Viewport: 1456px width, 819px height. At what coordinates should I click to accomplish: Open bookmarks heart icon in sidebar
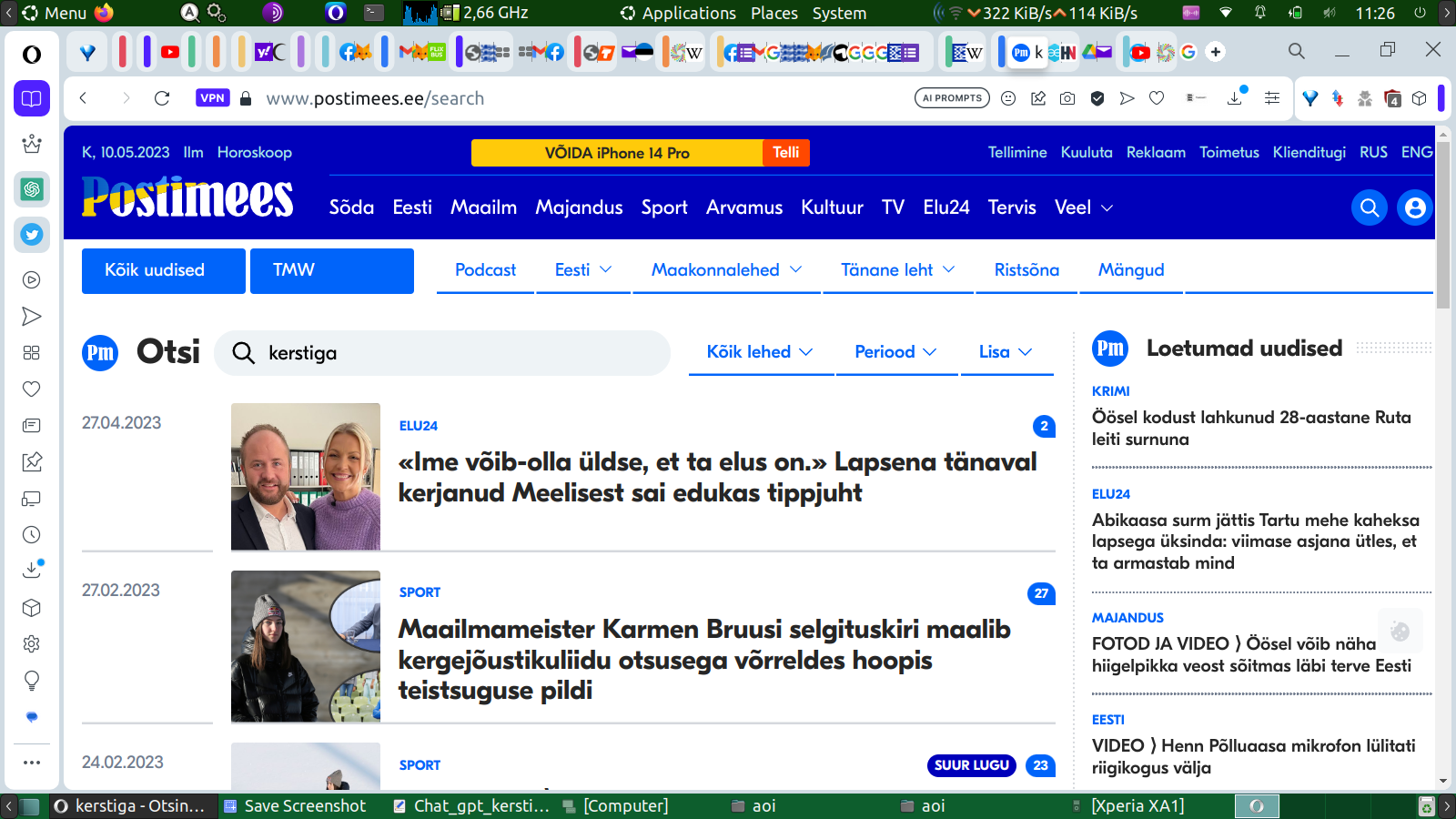[32, 389]
